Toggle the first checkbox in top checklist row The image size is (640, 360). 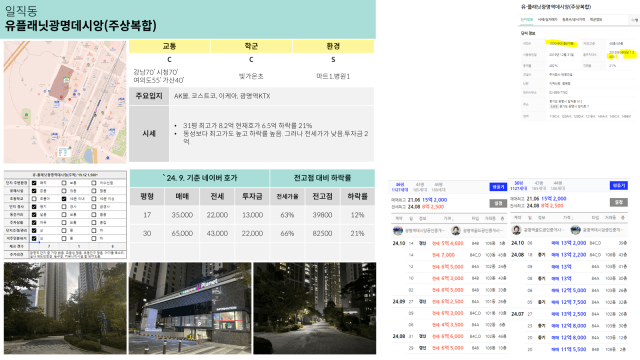pos(34,183)
